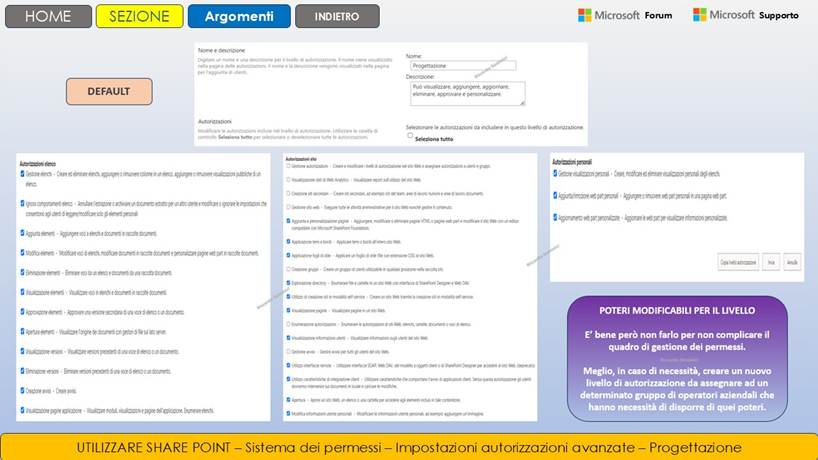Open the DEFAULT button

(109, 91)
